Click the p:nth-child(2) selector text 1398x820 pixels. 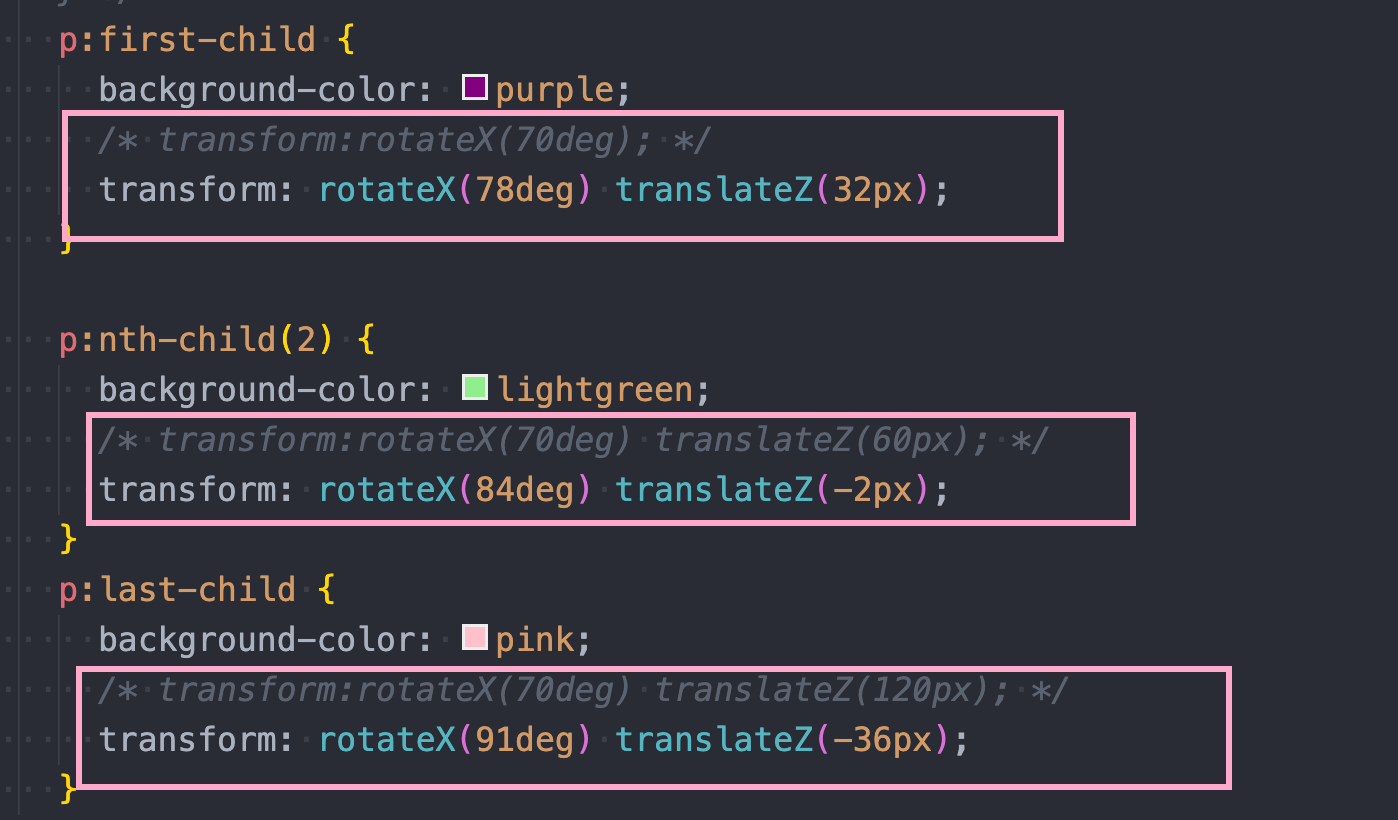point(196,340)
